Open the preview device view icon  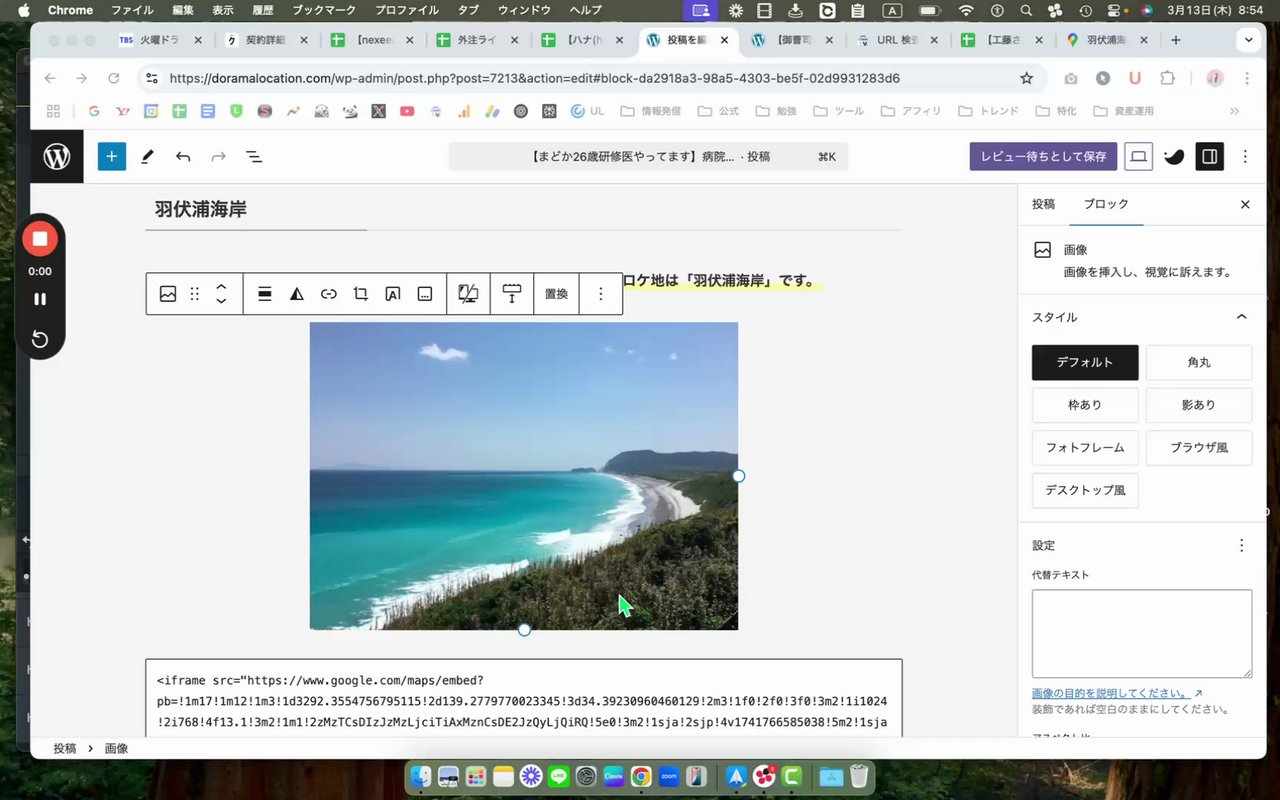point(1137,156)
